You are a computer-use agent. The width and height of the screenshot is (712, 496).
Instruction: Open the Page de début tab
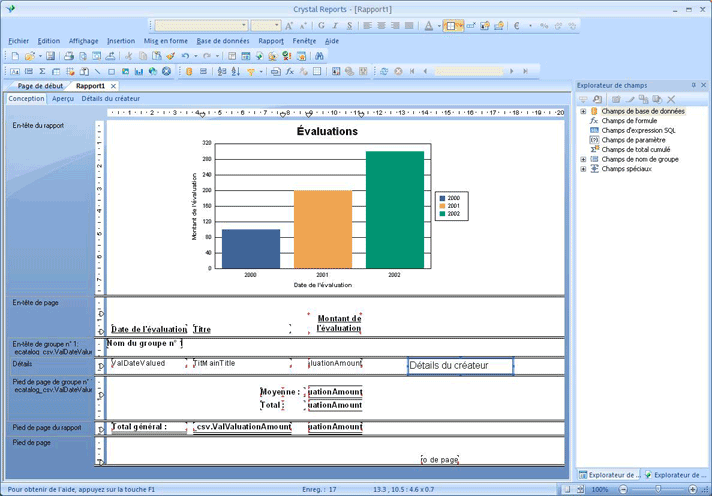pos(41,87)
